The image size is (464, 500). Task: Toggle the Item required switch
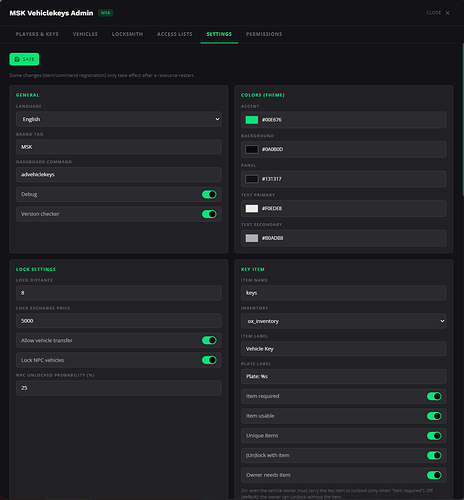pyautogui.click(x=434, y=396)
